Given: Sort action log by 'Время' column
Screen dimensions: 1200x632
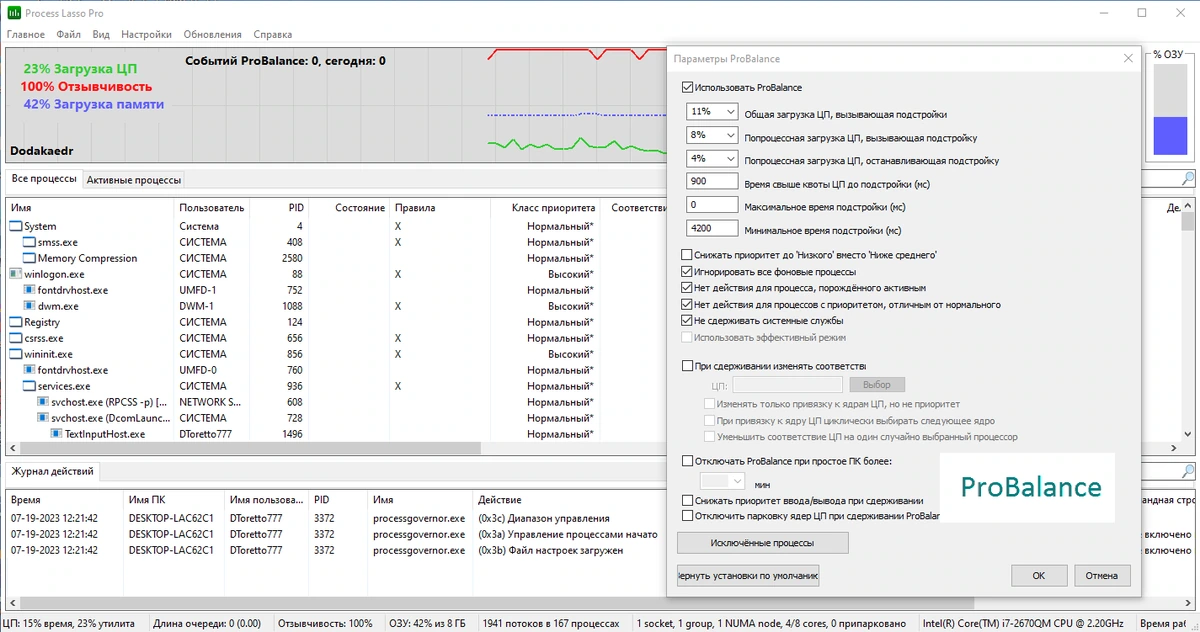Looking at the screenshot, I should click(x=64, y=499).
